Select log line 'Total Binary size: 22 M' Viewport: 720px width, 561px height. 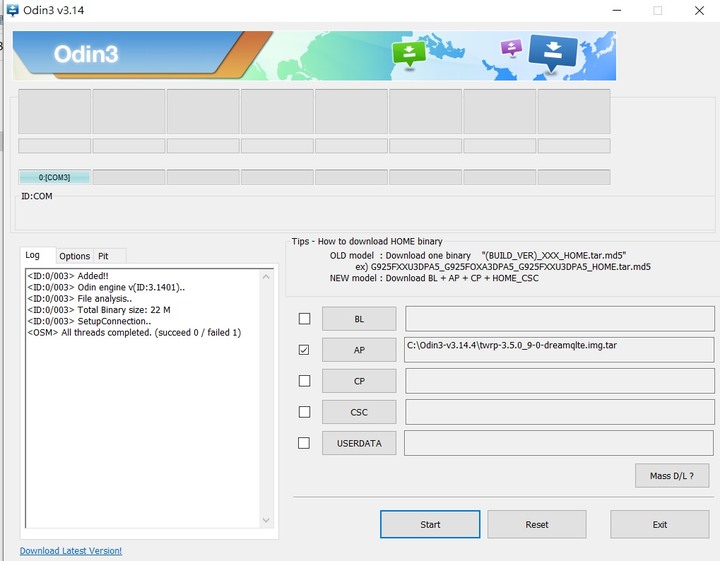[99, 310]
